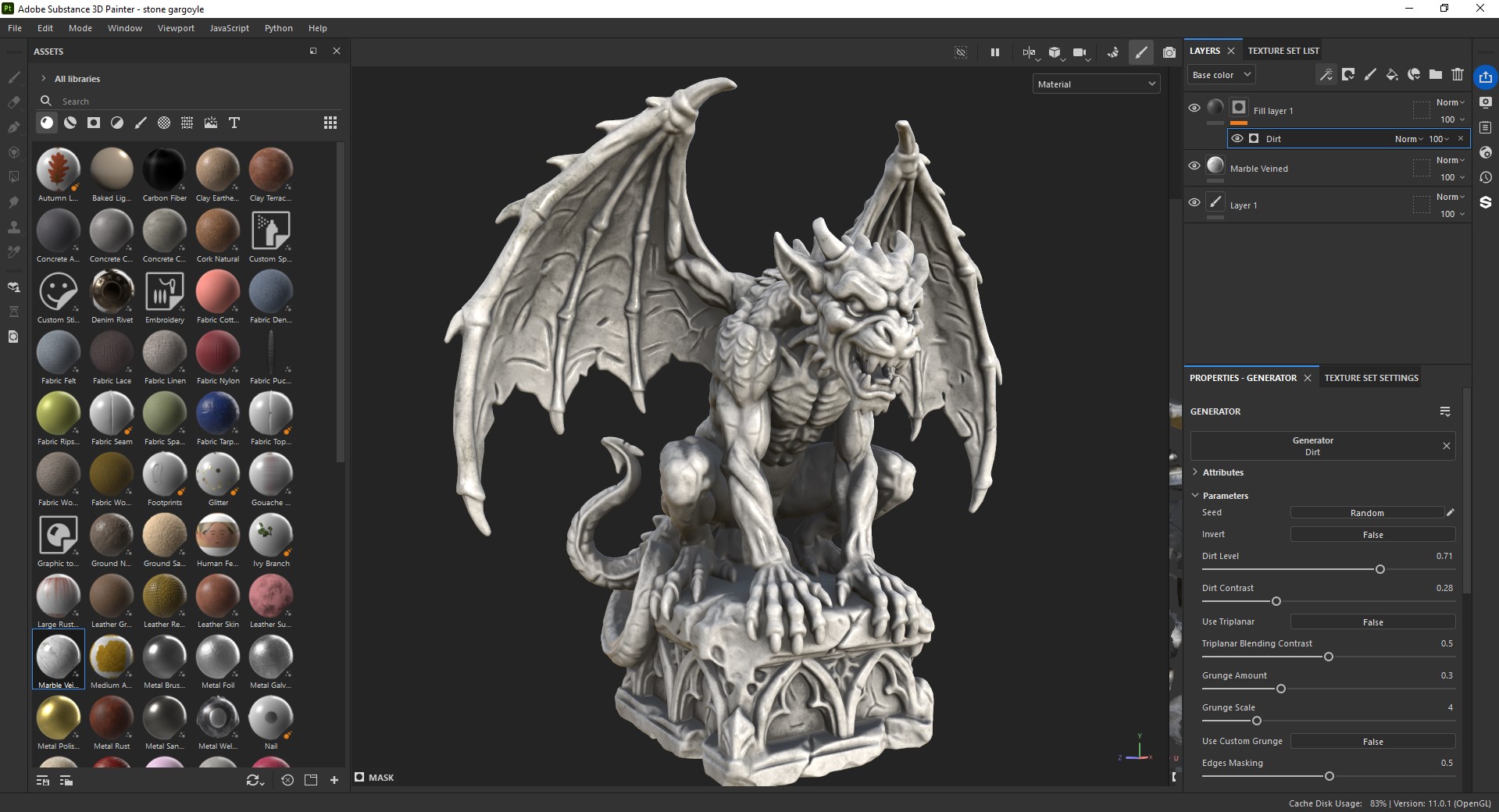This screenshot has width=1499, height=812.
Task: Filter assets by Alphas
Action: click(x=164, y=123)
